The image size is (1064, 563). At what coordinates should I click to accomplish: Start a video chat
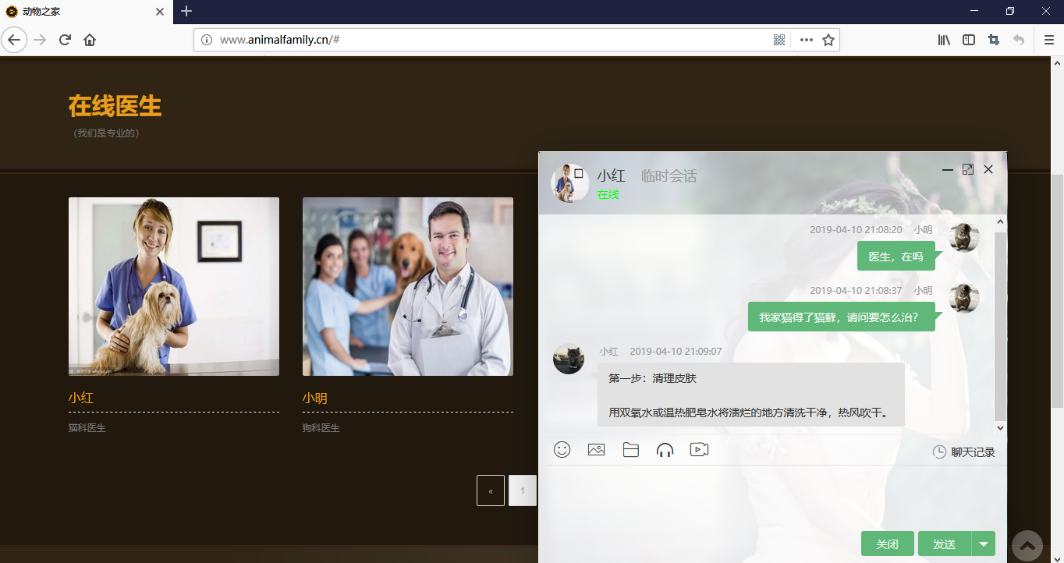click(x=699, y=450)
